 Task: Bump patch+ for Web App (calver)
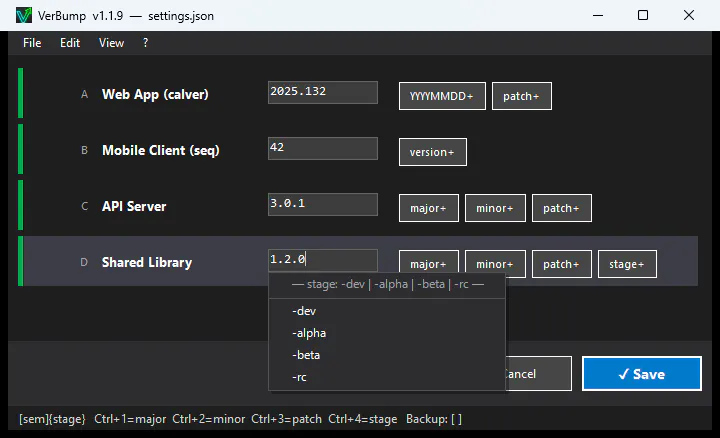tap(522, 96)
